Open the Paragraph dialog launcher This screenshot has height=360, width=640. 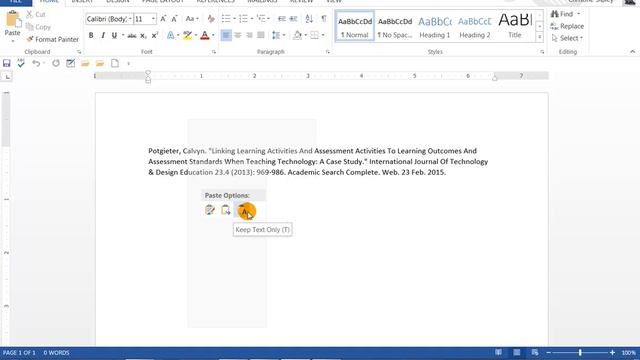click(328, 52)
